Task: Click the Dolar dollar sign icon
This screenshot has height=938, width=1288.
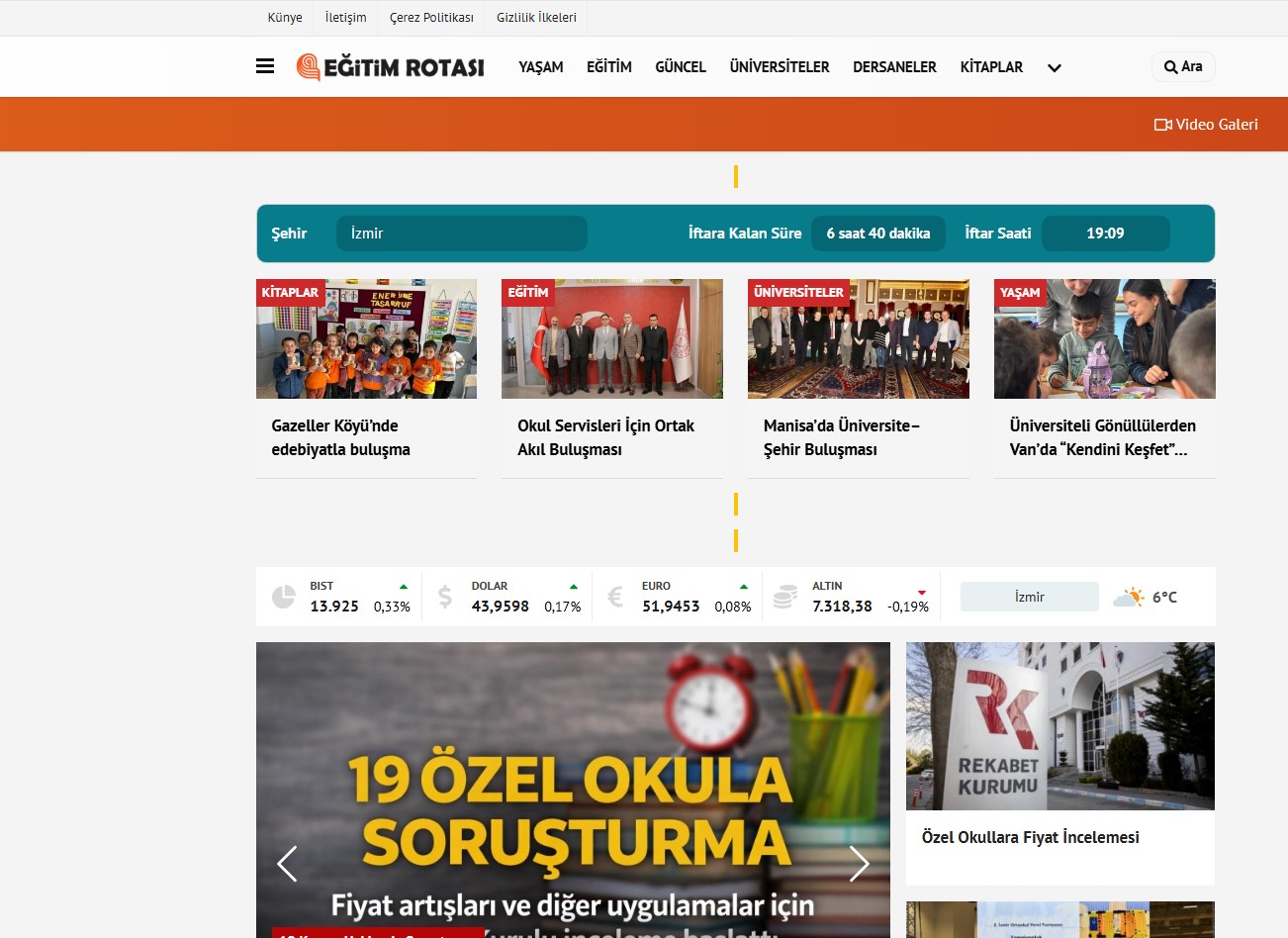Action: (x=445, y=597)
